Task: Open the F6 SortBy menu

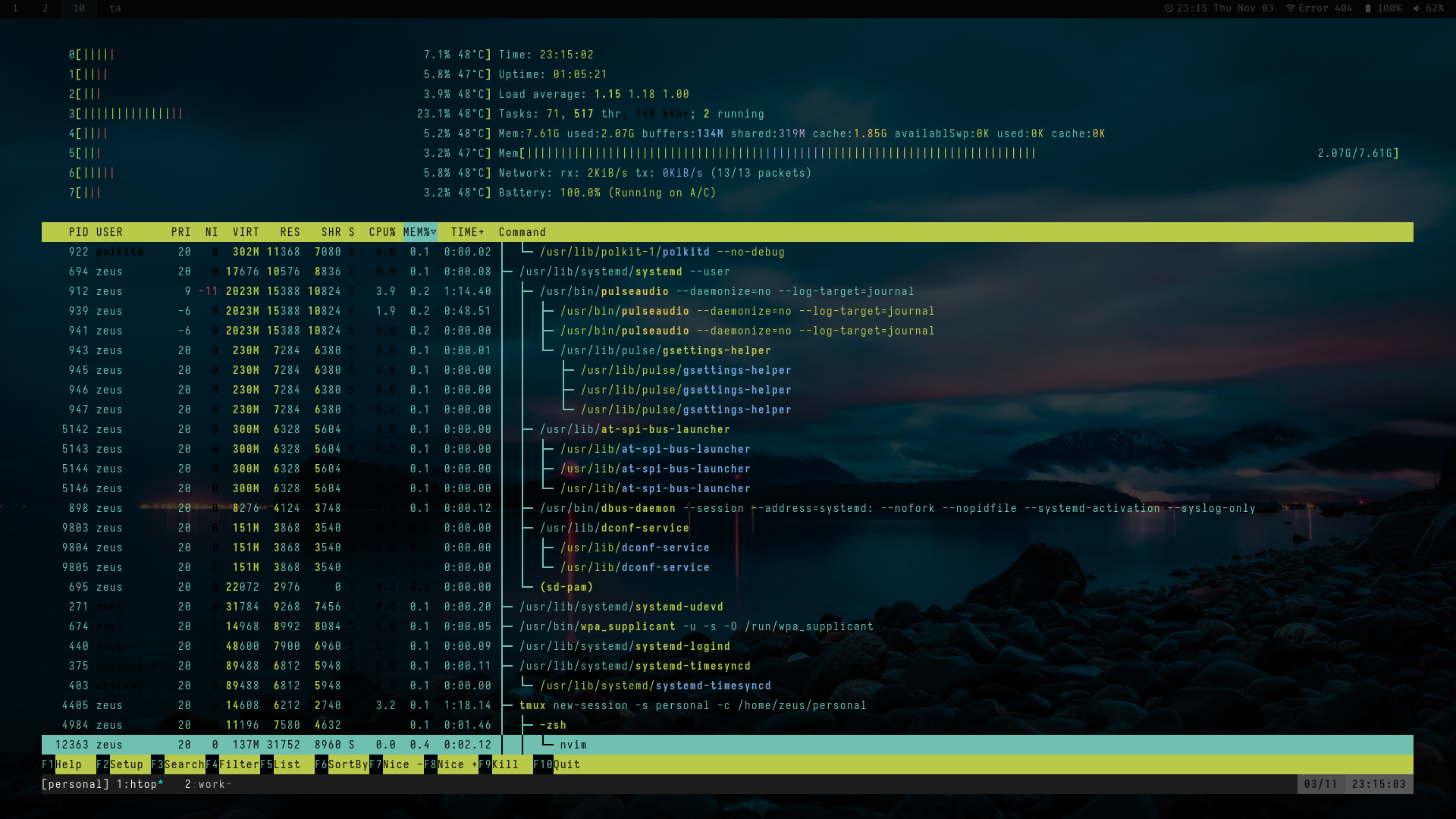Action: pos(341,764)
